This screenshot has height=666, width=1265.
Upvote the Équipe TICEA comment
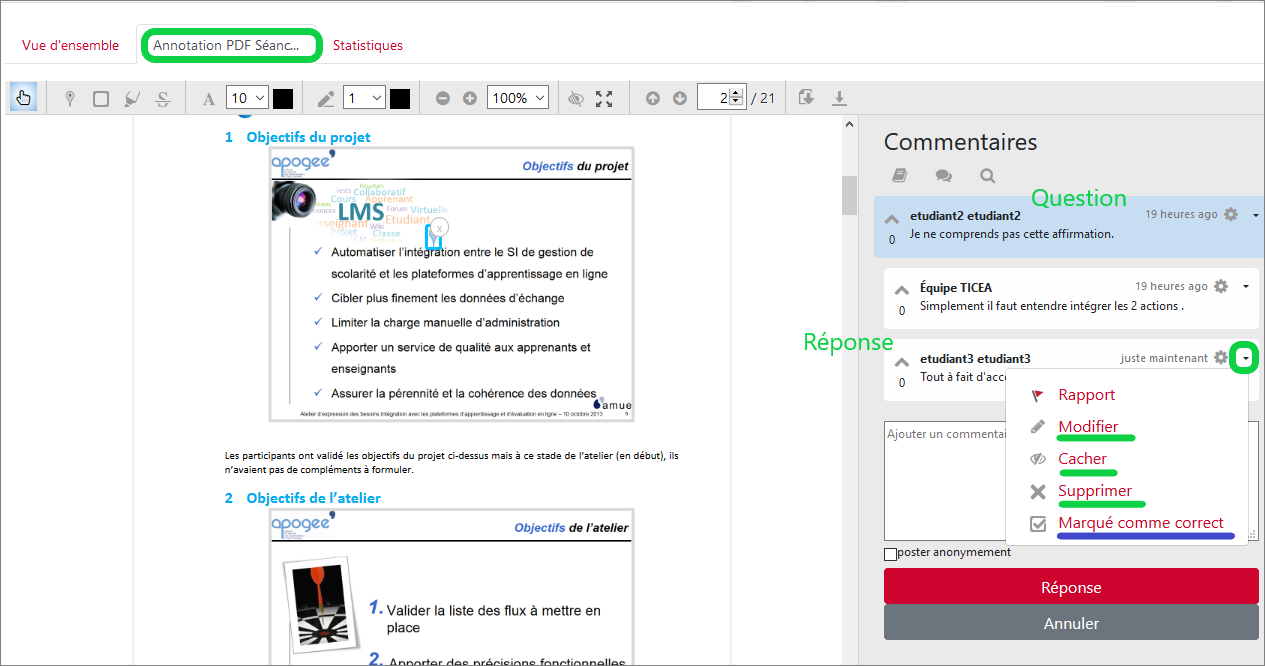(x=902, y=292)
